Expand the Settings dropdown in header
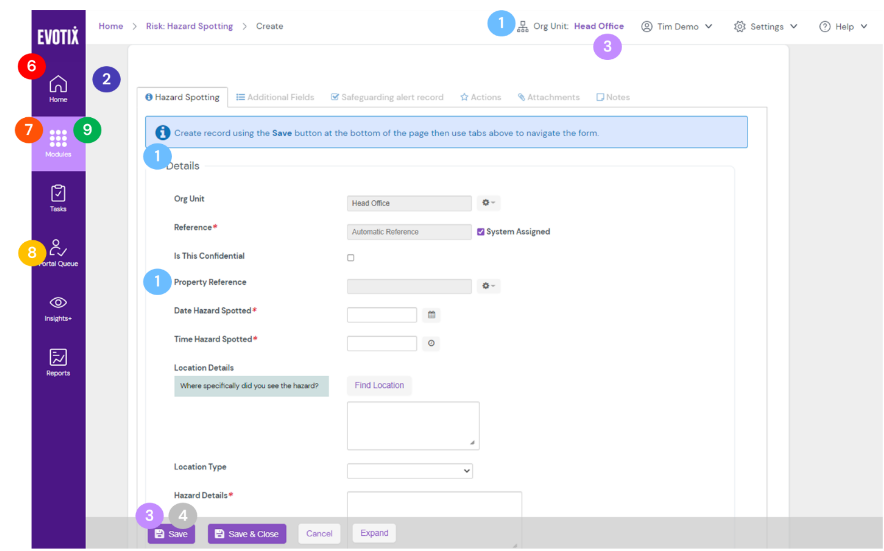884x551 pixels. (766, 26)
